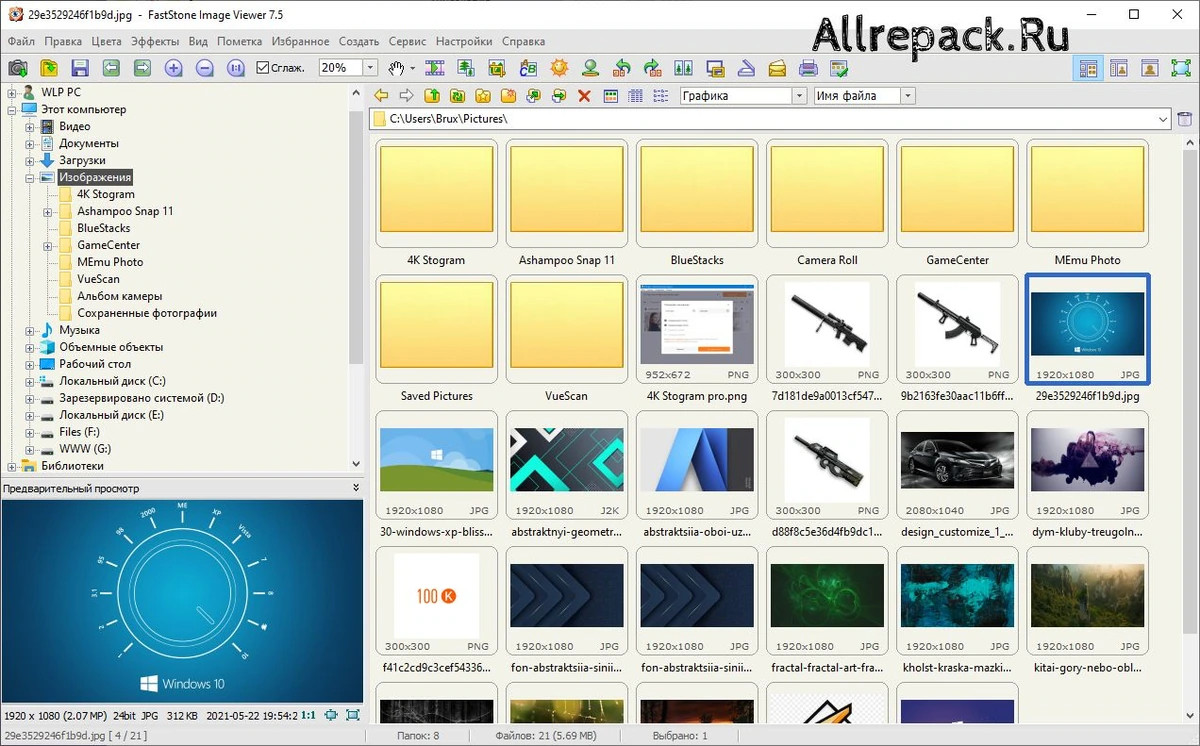Toggle the 1:1 button under preview

pos(308,715)
